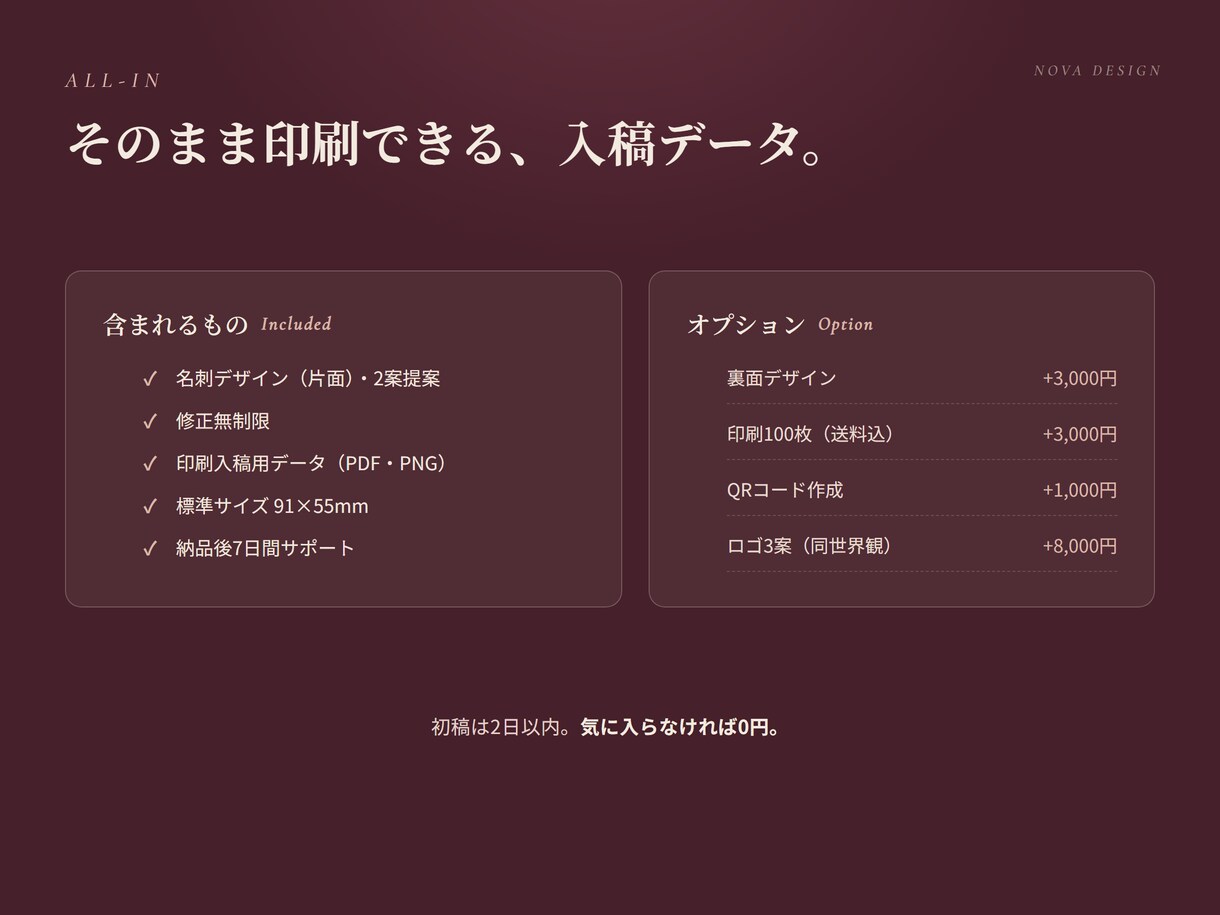Click the bold text 気に入らなければ0円。
Image resolution: width=1220 pixels, height=915 pixels.
[x=681, y=727]
